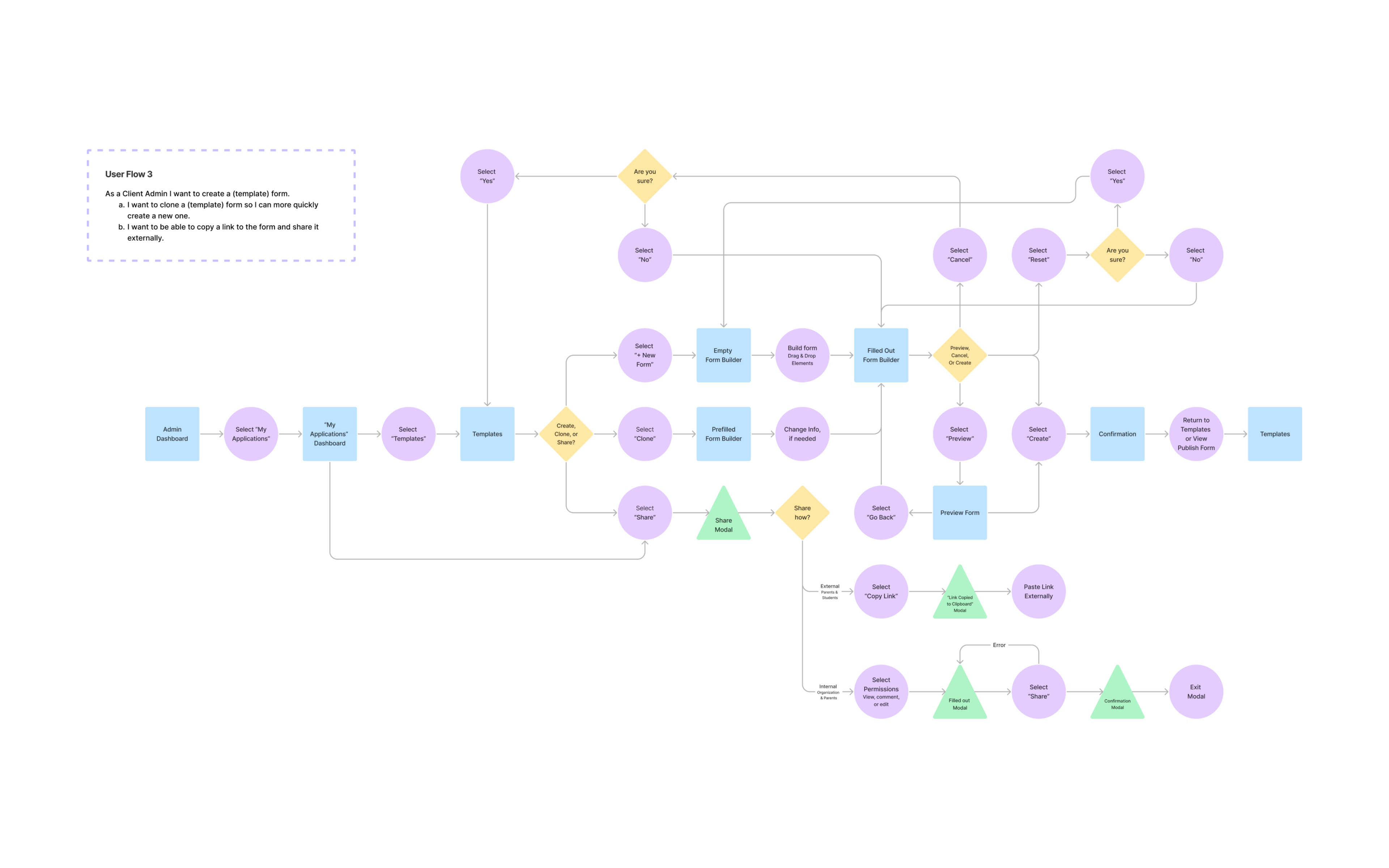Select the 'Confirmation' blue square node
The height and width of the screenshot is (868, 1389).
point(1116,433)
